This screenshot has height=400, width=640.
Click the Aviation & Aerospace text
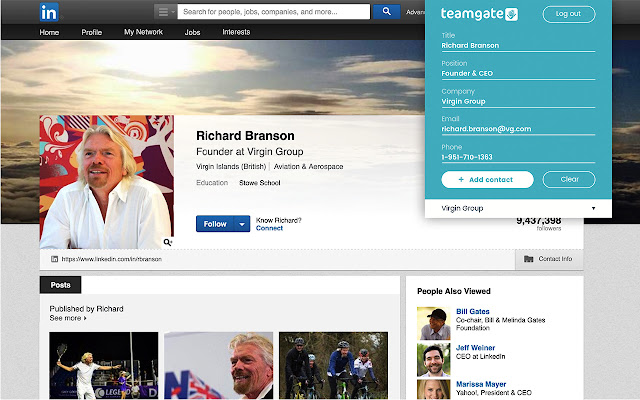[309, 167]
